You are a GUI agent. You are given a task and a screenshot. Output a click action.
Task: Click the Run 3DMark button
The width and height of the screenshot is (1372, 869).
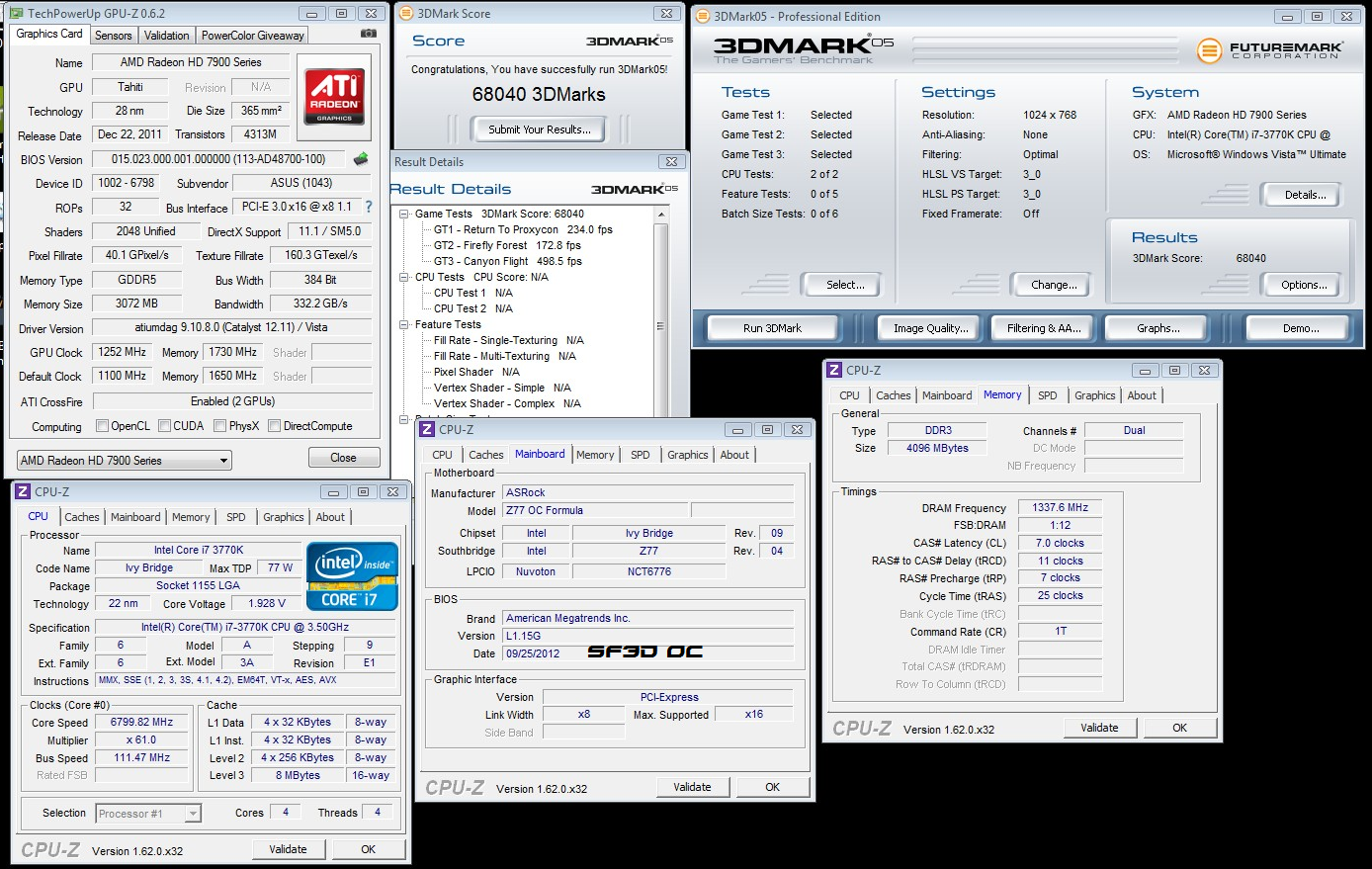tap(773, 328)
